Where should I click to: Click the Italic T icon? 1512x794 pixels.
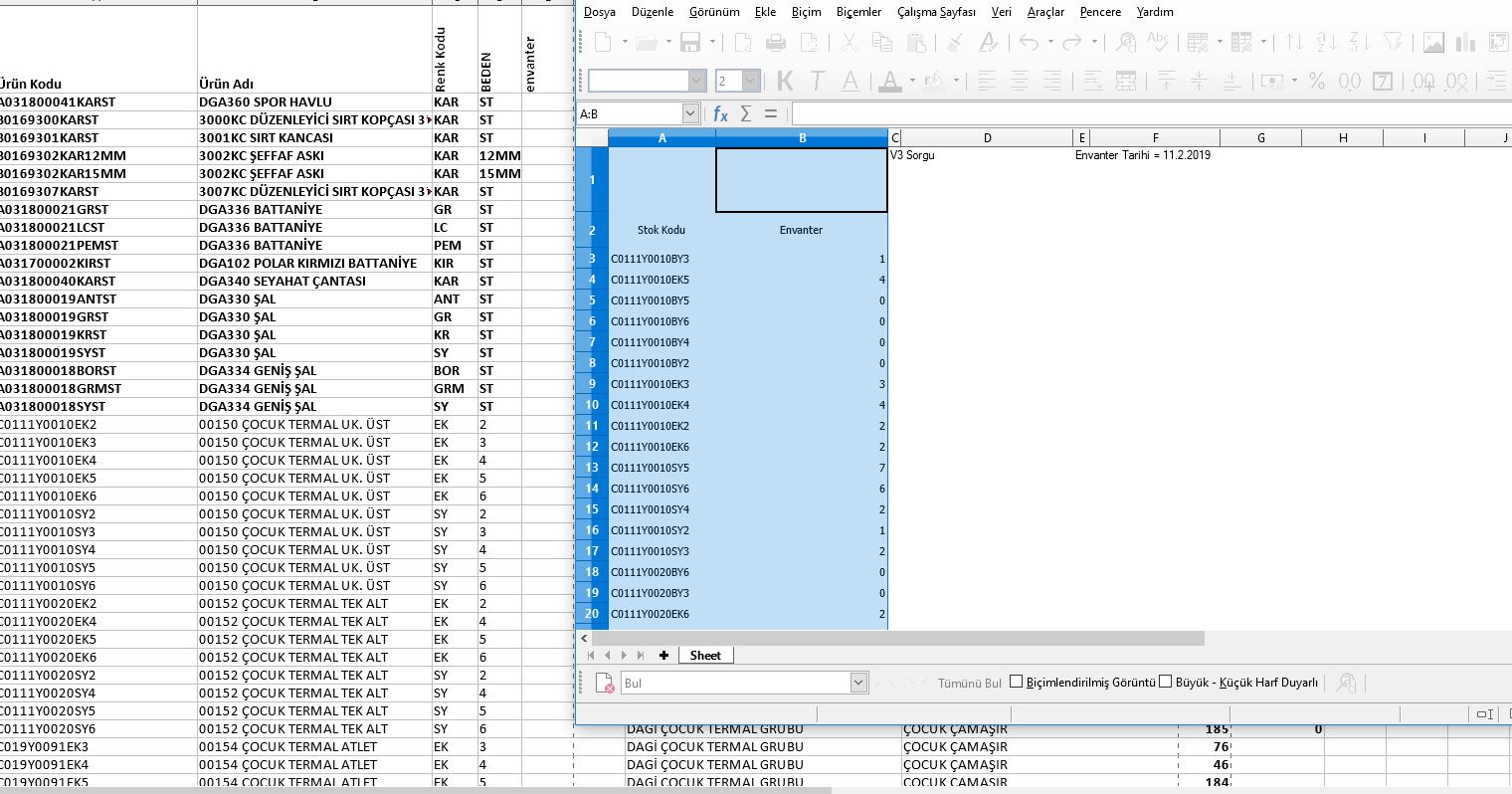pos(818,81)
